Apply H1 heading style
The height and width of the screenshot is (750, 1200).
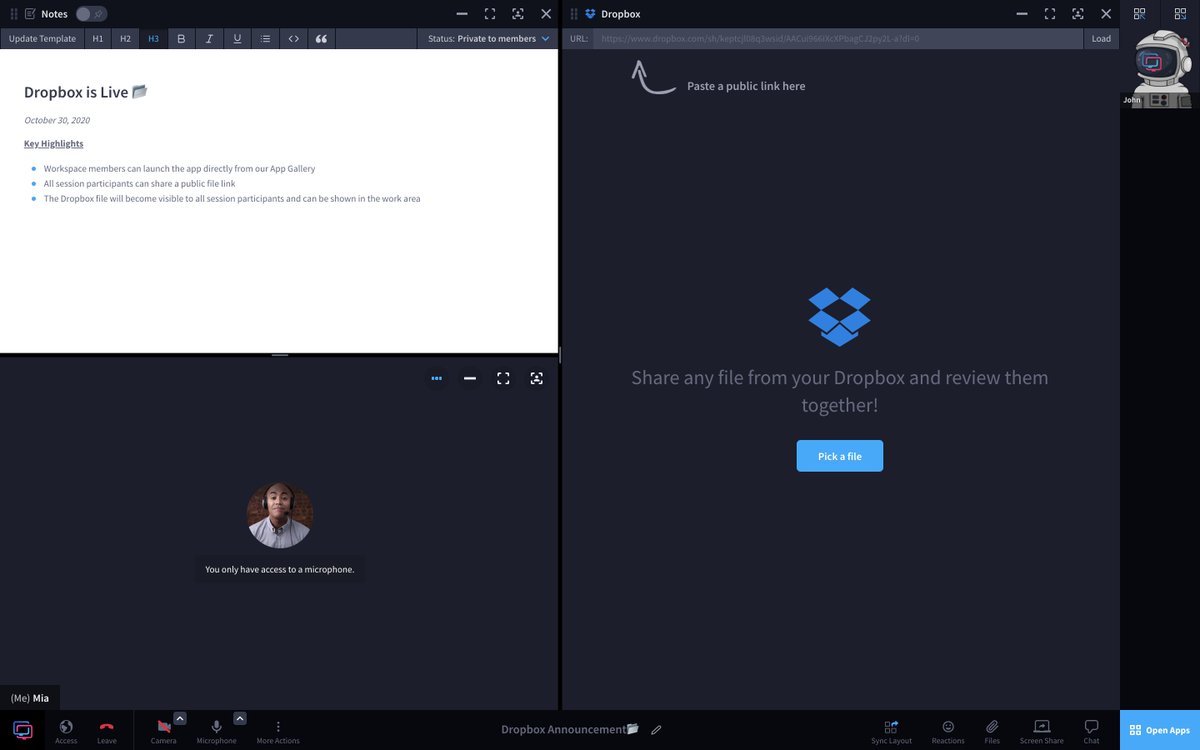click(x=98, y=39)
